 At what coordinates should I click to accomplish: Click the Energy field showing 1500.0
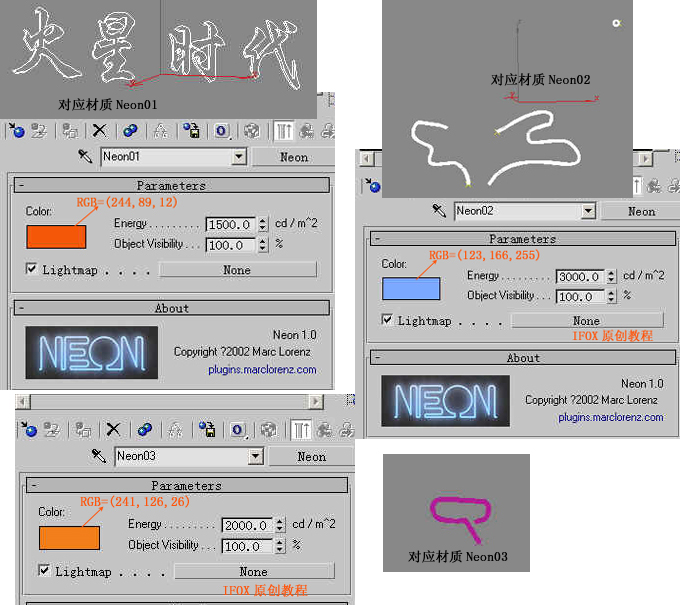232,224
